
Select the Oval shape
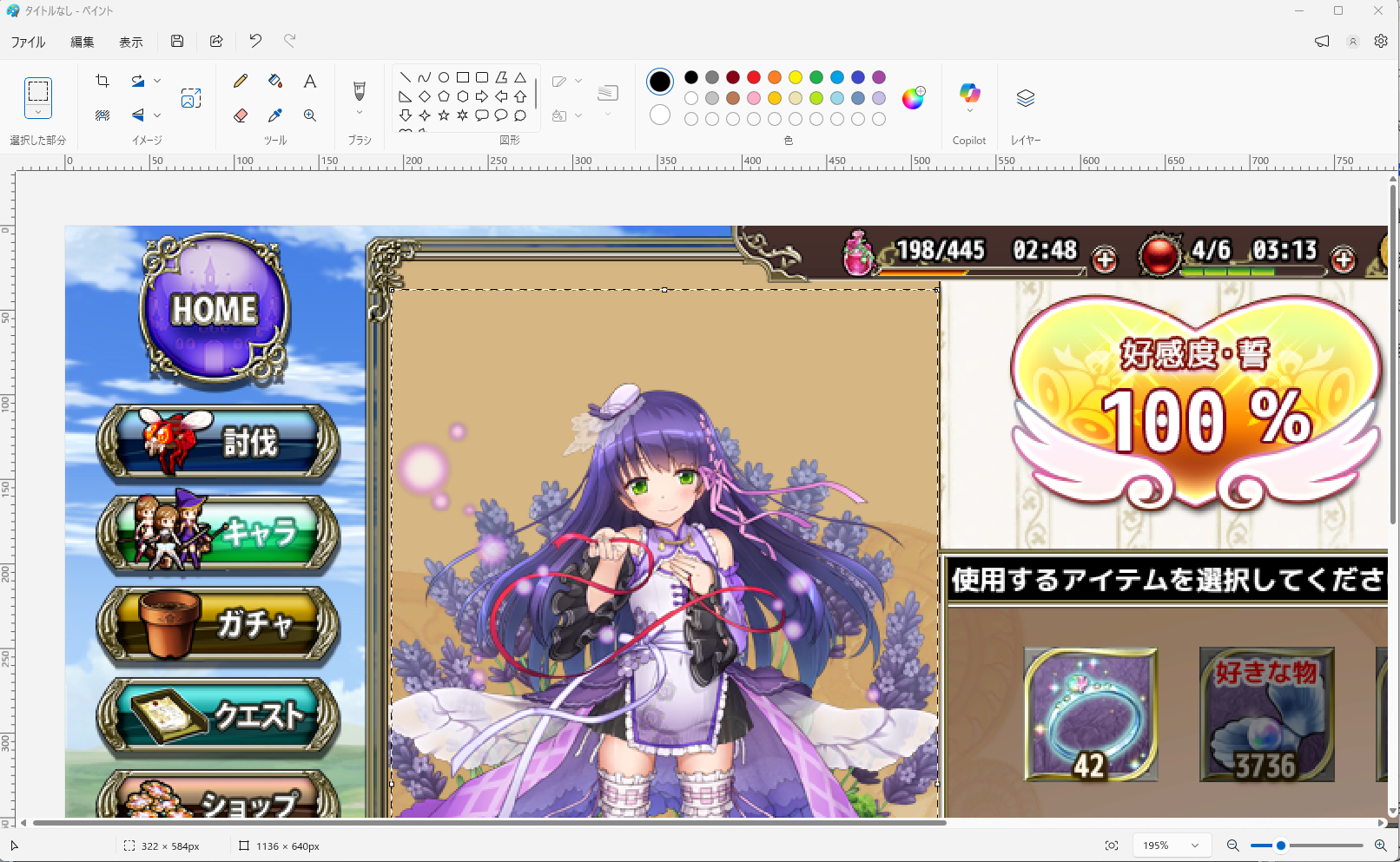coord(444,77)
